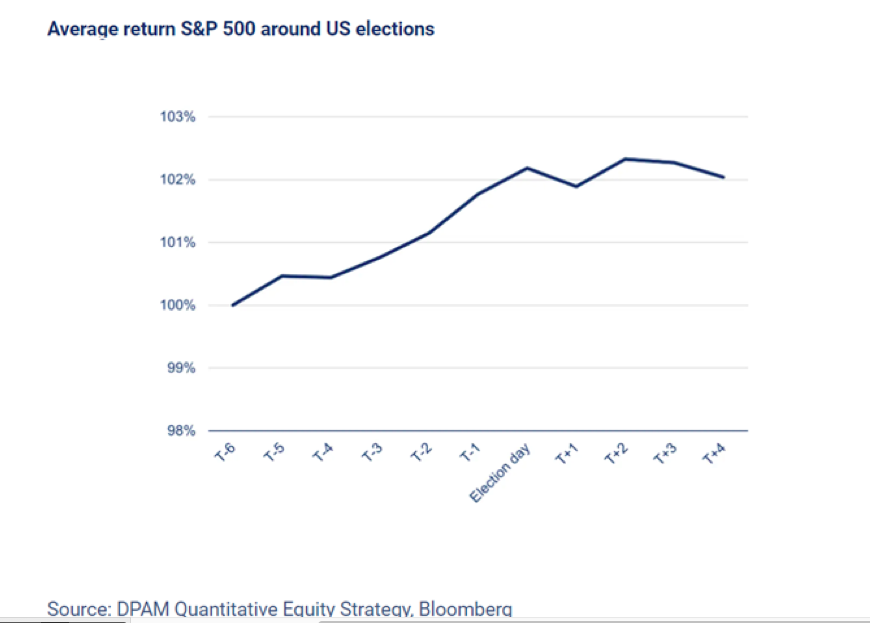Select the 99% y-axis label
Screen dimensions: 870x623
pos(180,368)
